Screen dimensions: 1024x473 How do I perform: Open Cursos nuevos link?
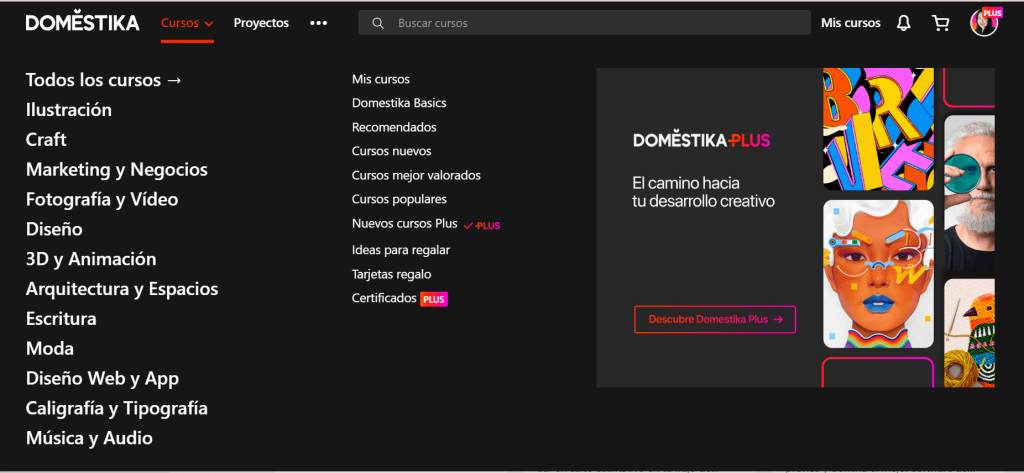tap(391, 152)
